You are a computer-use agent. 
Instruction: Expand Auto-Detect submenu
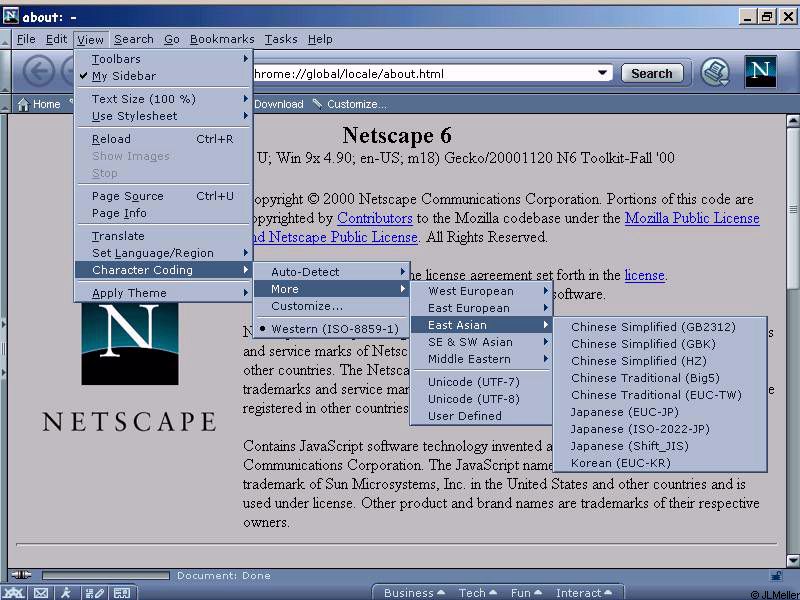pyautogui.click(x=331, y=272)
